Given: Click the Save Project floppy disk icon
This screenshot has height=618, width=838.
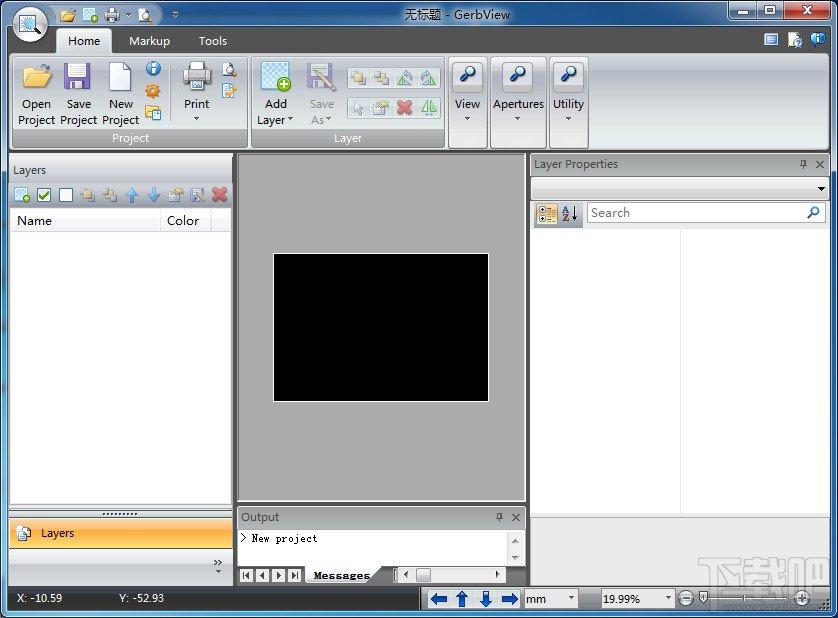Looking at the screenshot, I should point(77,76).
